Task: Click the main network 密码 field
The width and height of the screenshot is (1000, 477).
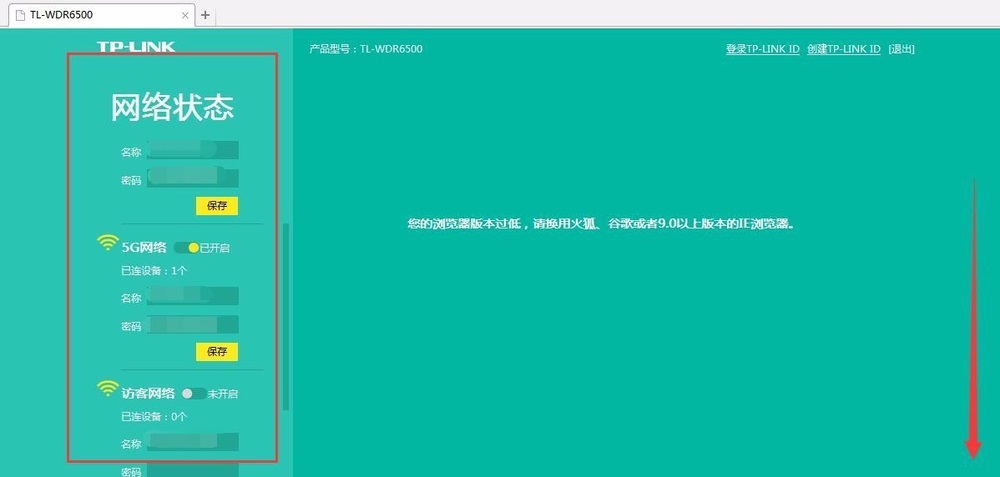Action: [x=192, y=179]
